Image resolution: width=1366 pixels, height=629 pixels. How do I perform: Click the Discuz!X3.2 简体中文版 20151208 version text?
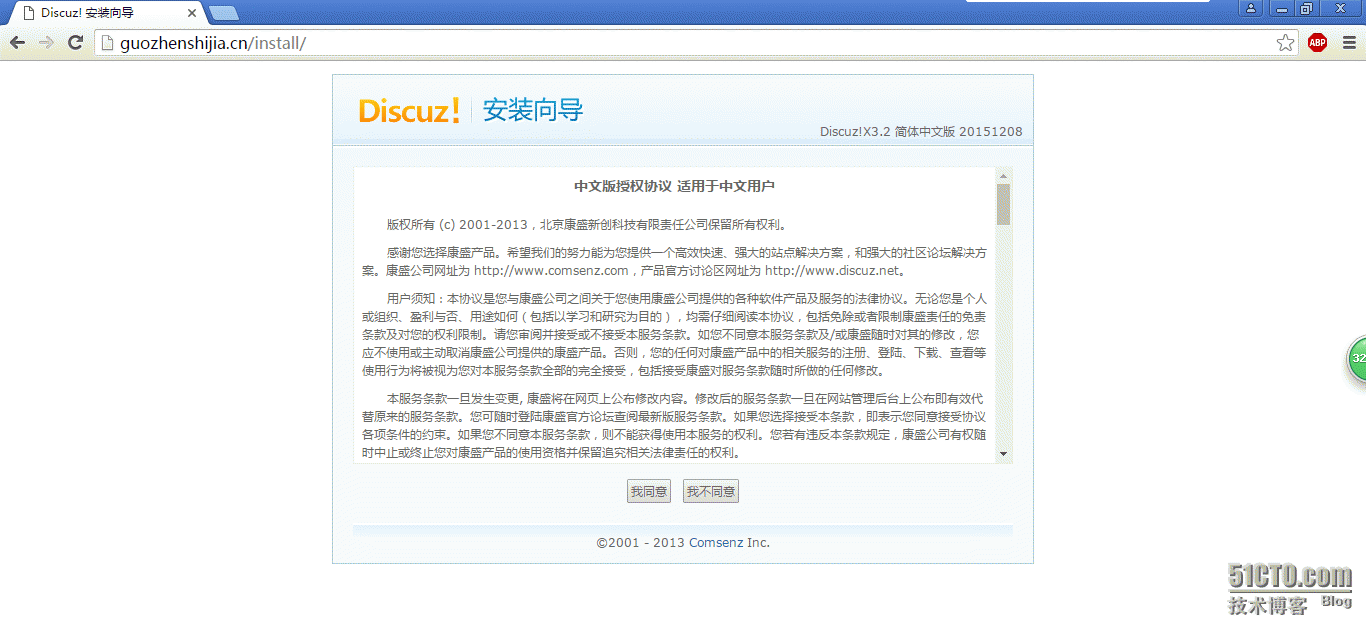[x=921, y=132]
